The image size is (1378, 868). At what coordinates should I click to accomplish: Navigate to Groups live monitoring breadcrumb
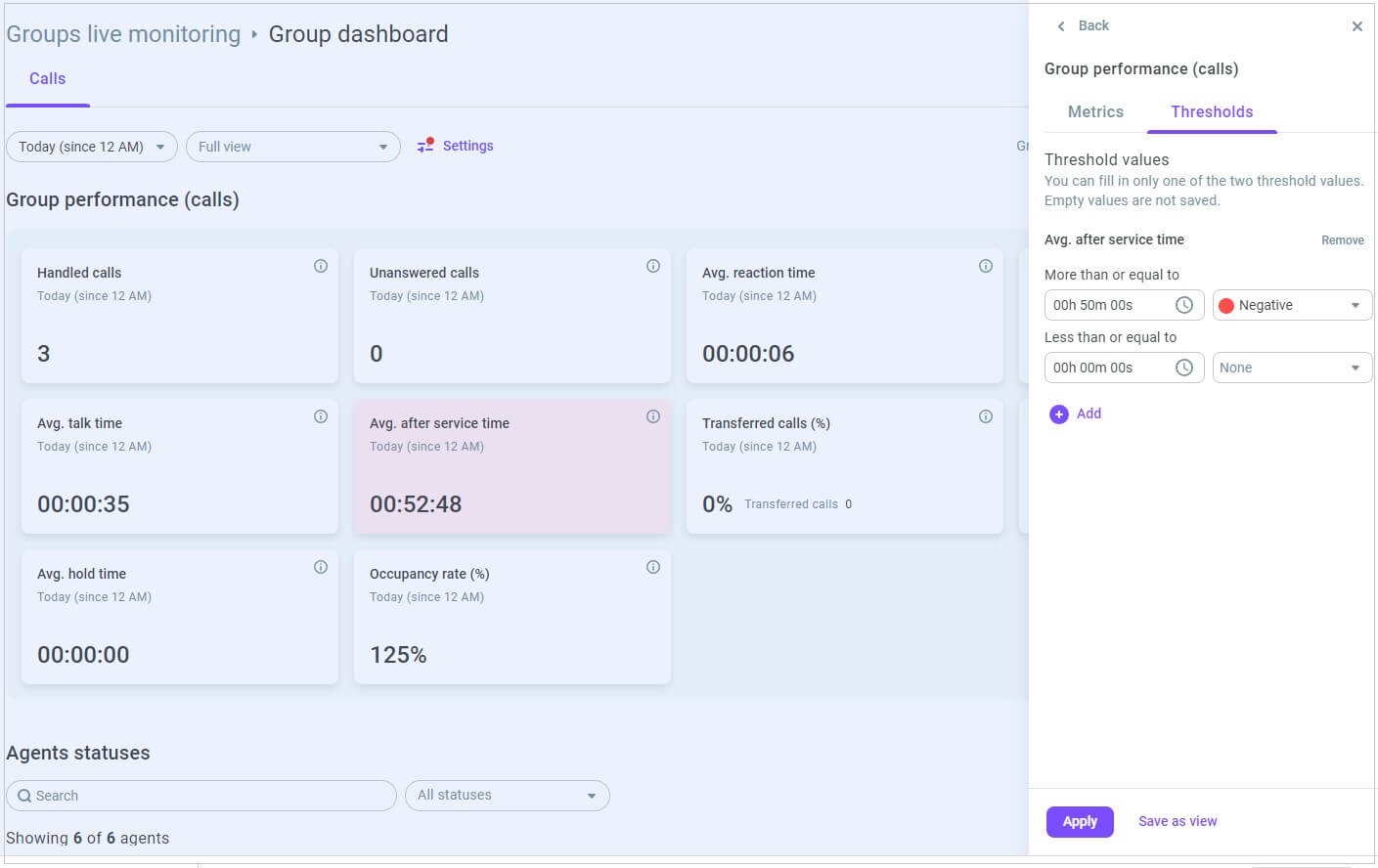tap(123, 34)
